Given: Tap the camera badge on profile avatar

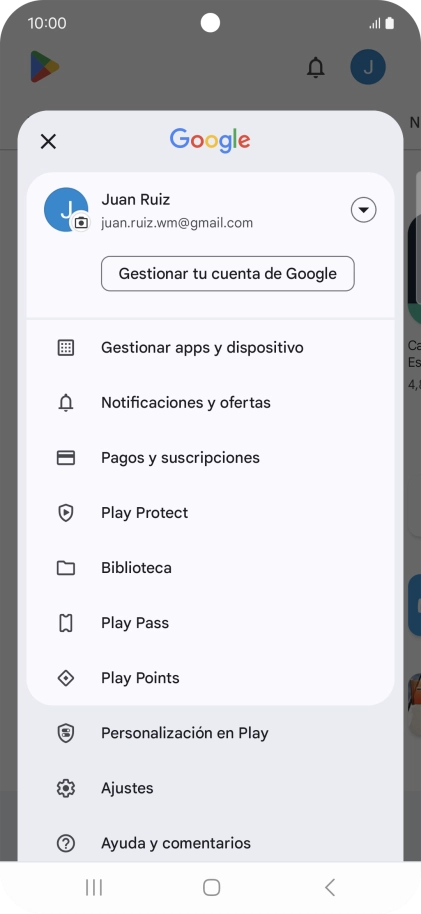Looking at the screenshot, I should click(81, 223).
